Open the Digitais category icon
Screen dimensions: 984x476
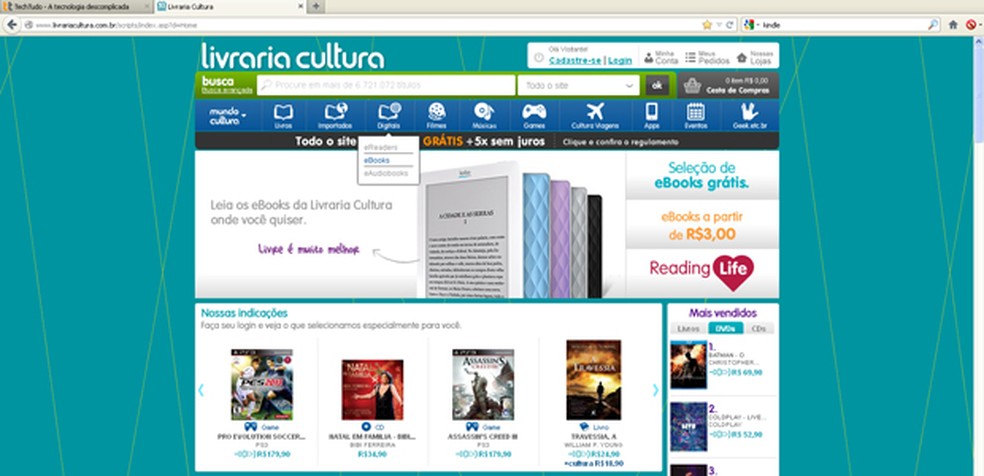tap(389, 112)
